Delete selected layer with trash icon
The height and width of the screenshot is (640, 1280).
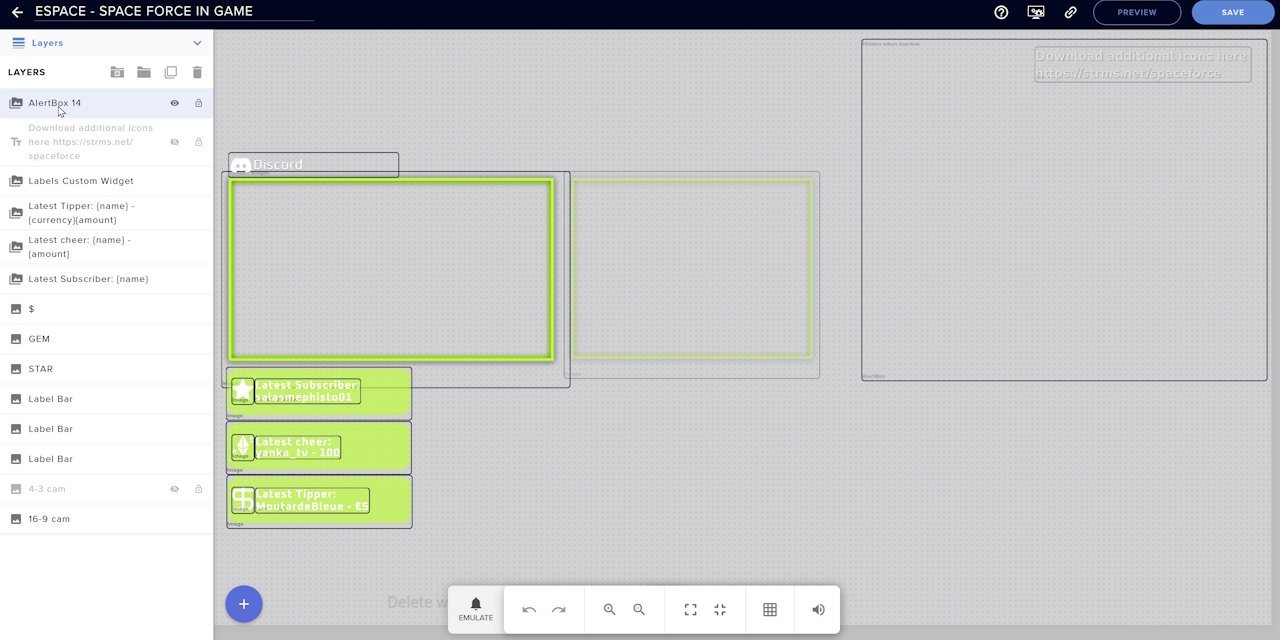(x=197, y=72)
